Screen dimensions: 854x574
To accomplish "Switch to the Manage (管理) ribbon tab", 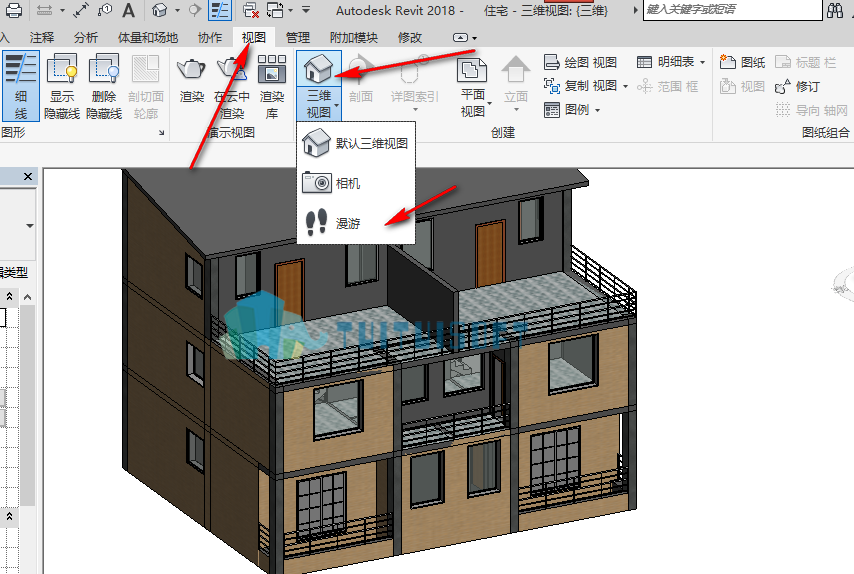I will [x=298, y=38].
